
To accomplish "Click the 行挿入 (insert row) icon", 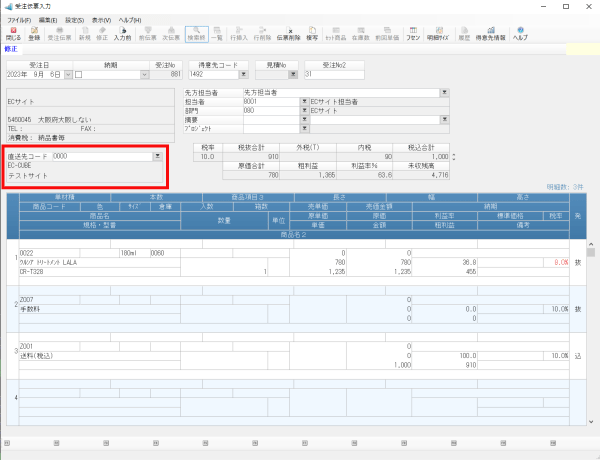I will (239, 34).
